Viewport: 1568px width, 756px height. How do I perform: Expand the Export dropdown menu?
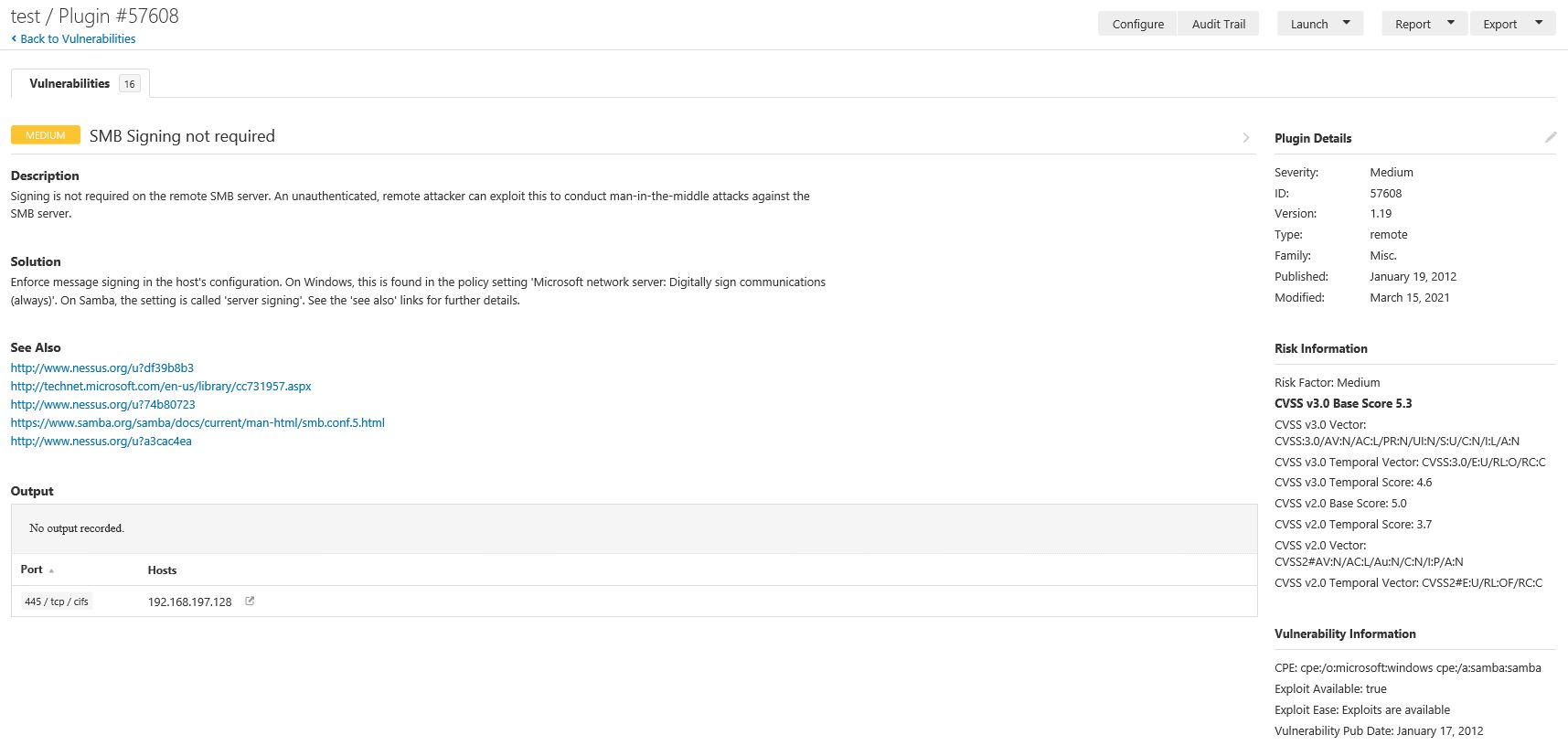click(1539, 24)
